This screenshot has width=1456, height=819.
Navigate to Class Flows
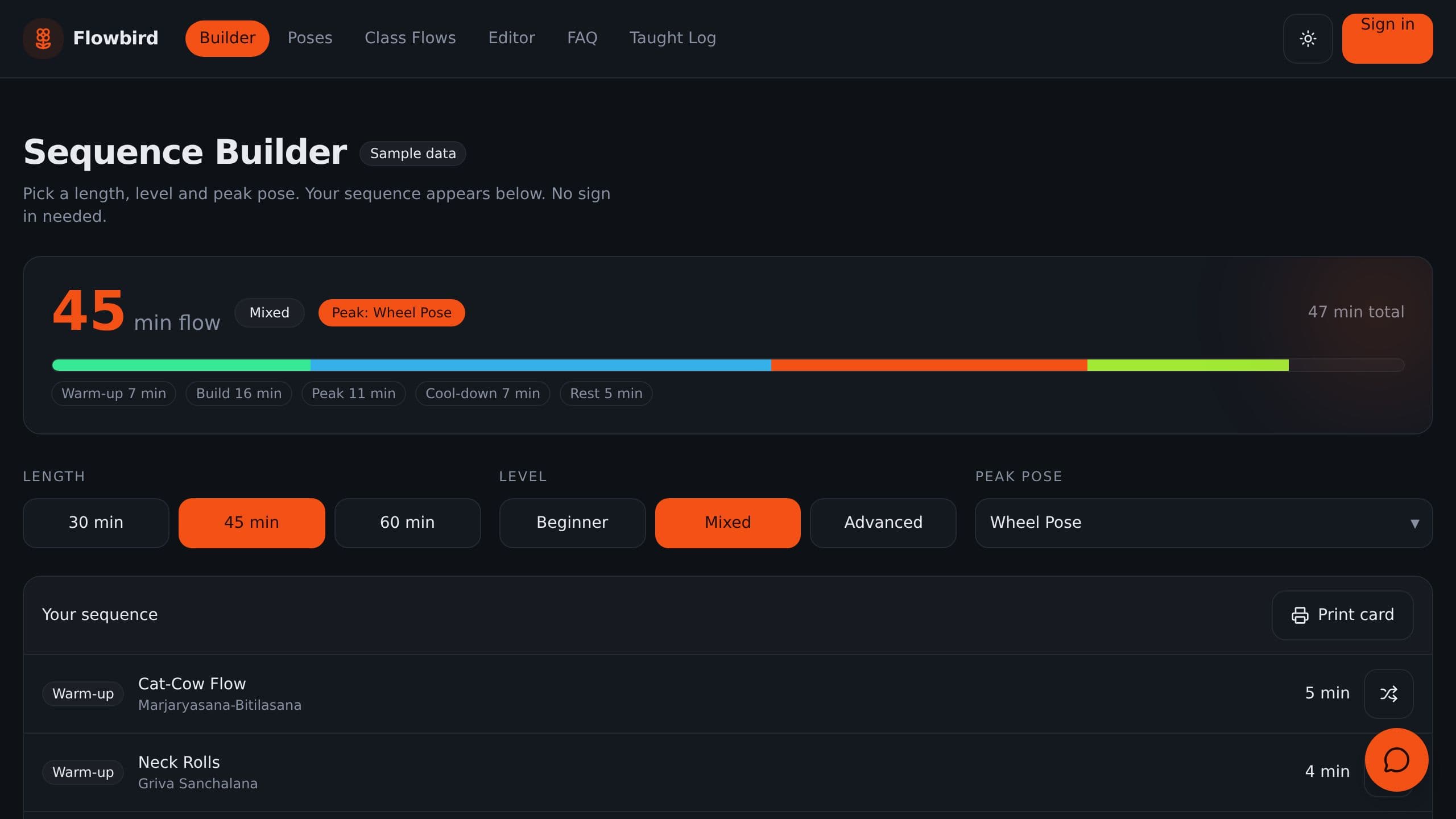[x=410, y=38]
